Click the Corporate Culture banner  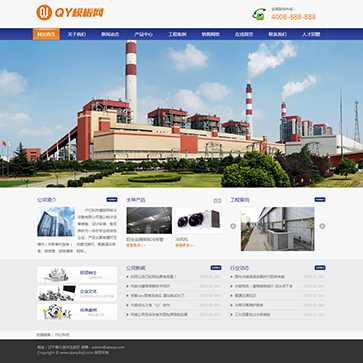click(77, 293)
